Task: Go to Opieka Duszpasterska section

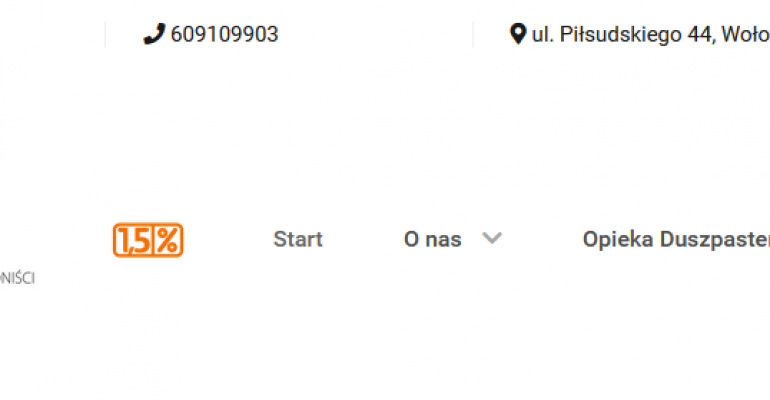Action: (x=676, y=240)
